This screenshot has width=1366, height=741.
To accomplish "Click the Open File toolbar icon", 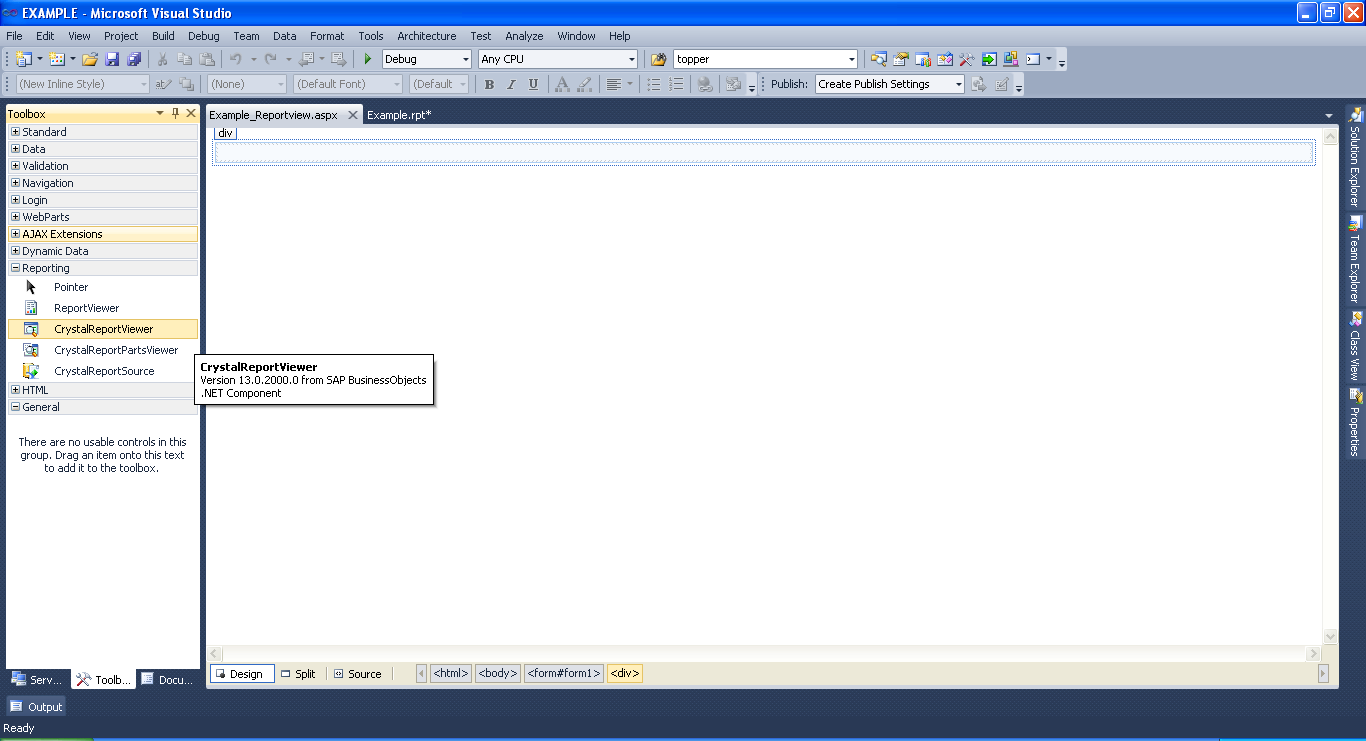I will 88,58.
